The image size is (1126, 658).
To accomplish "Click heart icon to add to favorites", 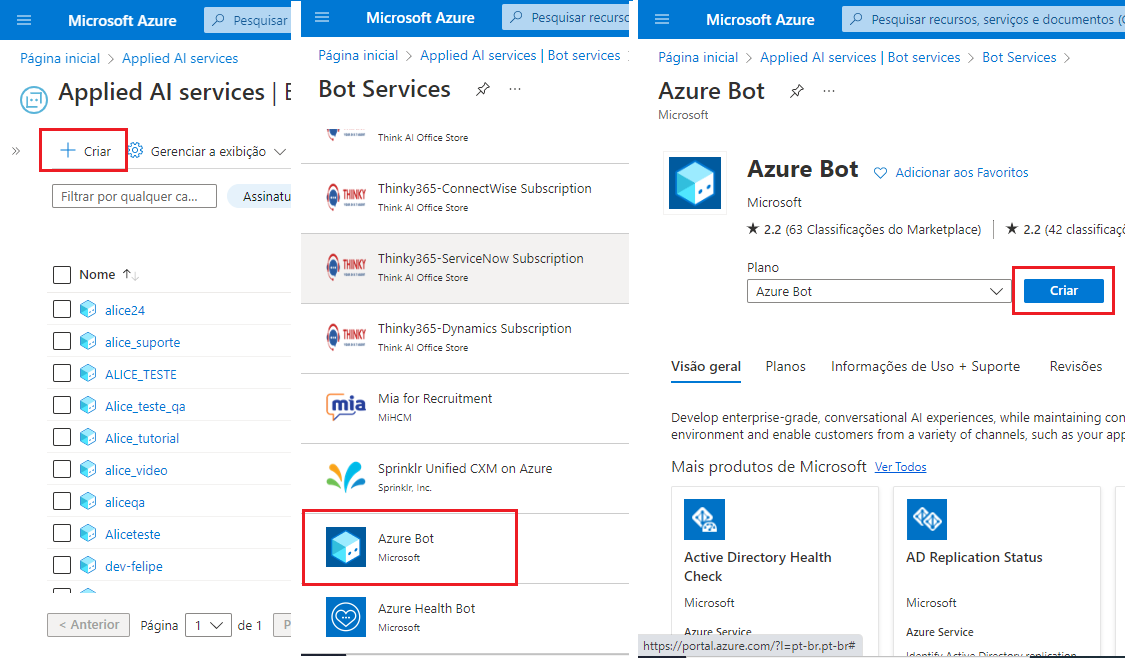I will [x=880, y=173].
